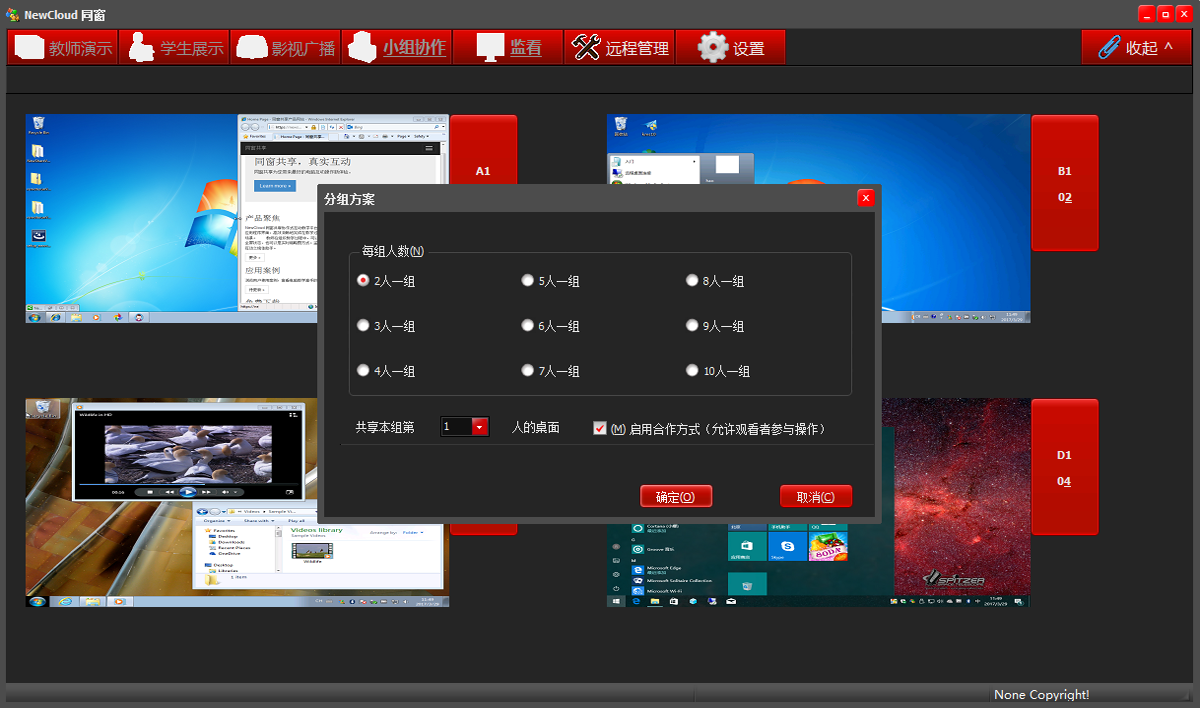Expand the 共享本组第 person number dropdown
This screenshot has height=708, width=1200.
click(480, 427)
